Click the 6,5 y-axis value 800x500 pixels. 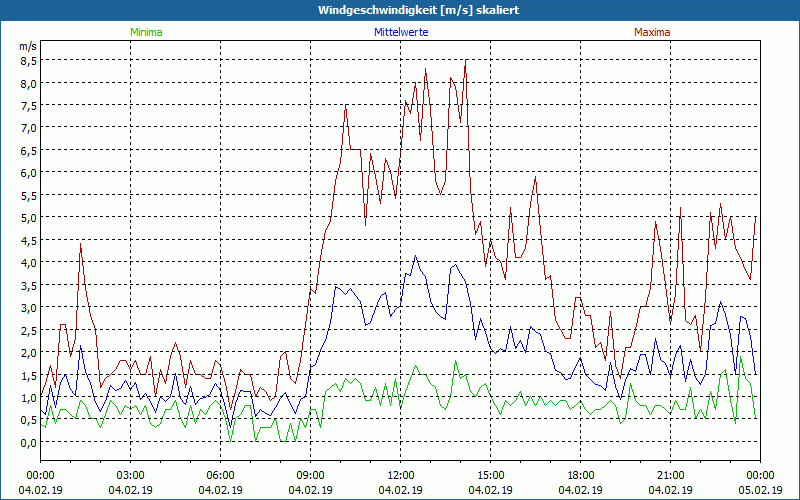(x=29, y=151)
